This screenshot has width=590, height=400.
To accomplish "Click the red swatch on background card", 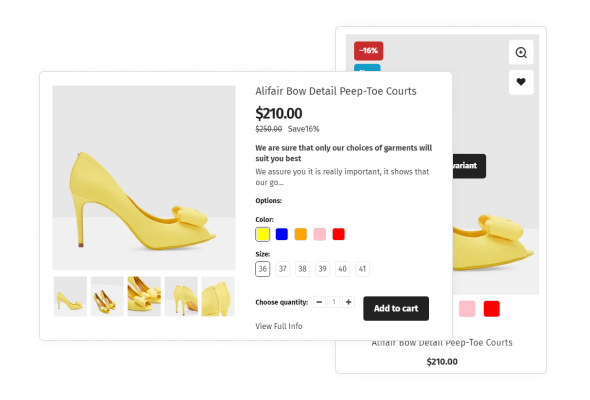I will [491, 309].
